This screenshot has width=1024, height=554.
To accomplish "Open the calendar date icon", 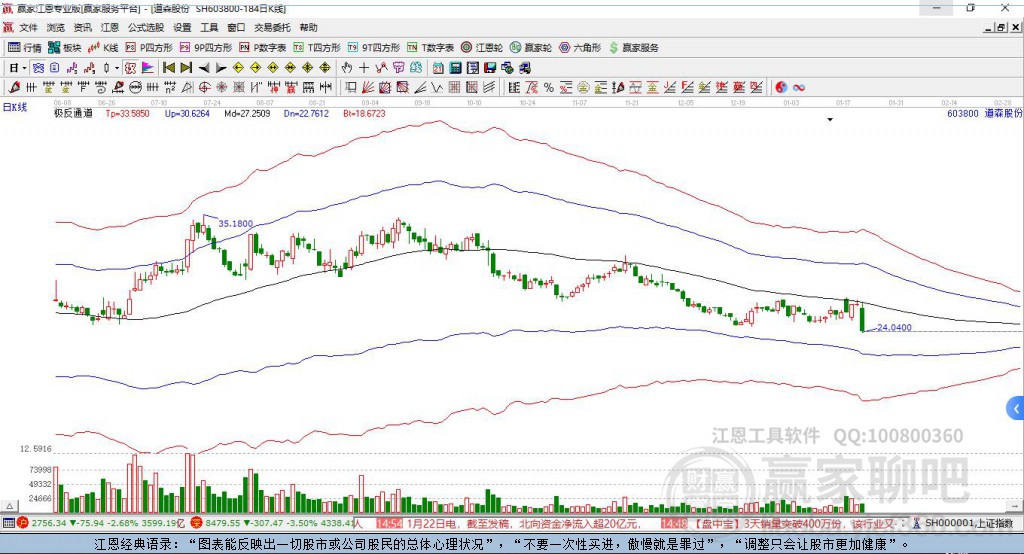I will [x=438, y=68].
